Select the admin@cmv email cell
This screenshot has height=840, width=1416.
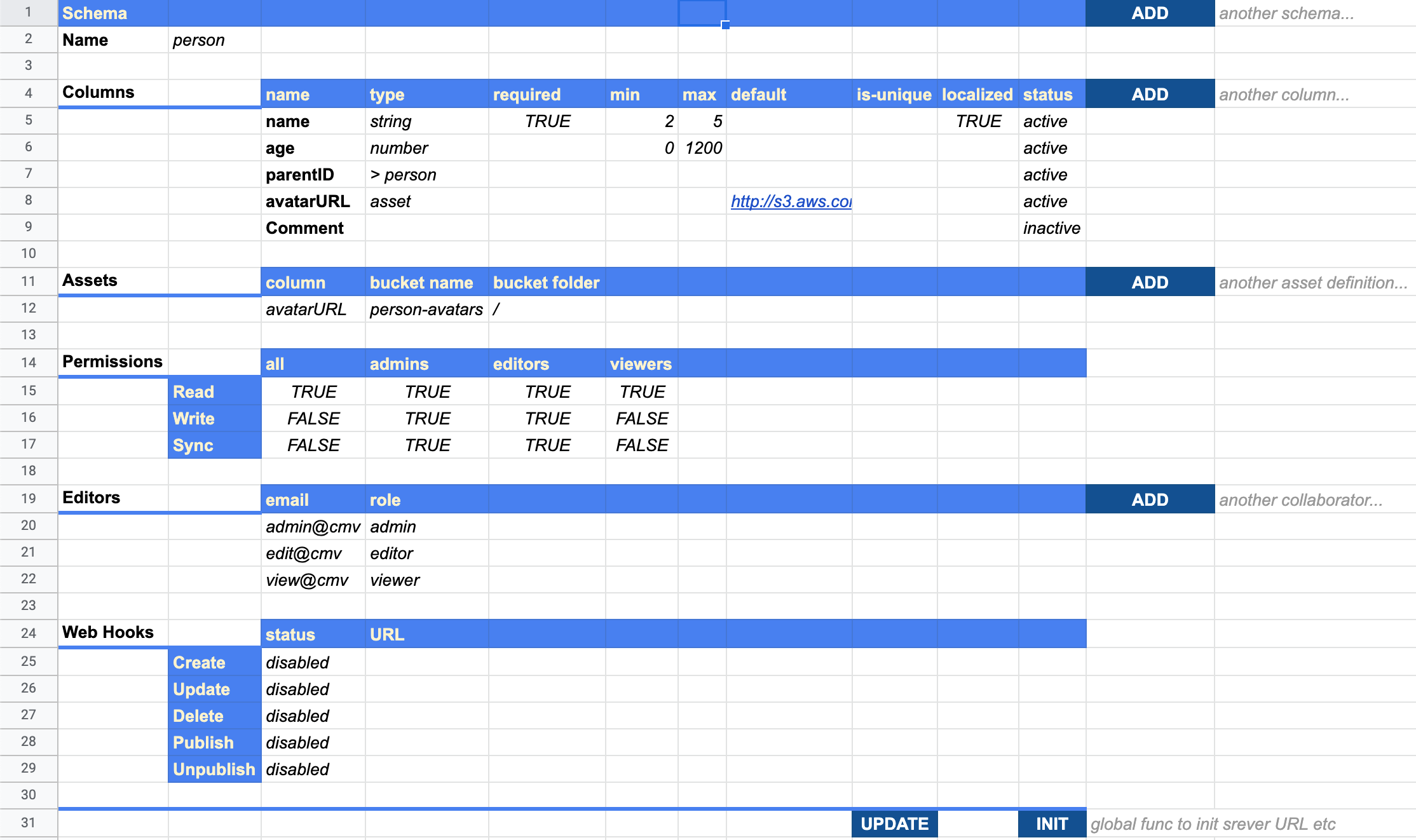pyautogui.click(x=312, y=527)
